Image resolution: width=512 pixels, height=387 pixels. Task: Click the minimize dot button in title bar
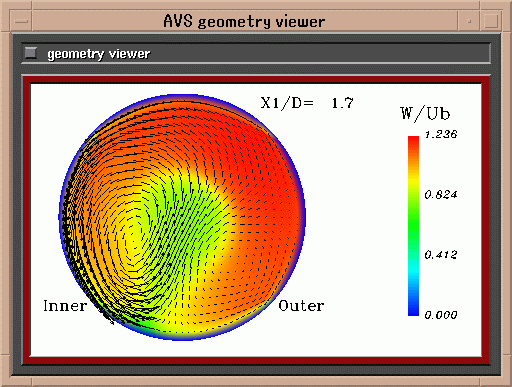[x=469, y=21]
